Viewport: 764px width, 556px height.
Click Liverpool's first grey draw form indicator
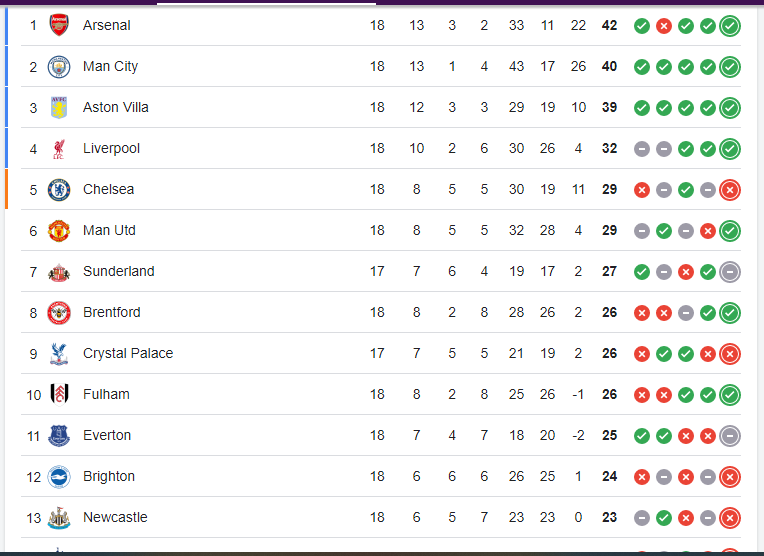(641, 148)
